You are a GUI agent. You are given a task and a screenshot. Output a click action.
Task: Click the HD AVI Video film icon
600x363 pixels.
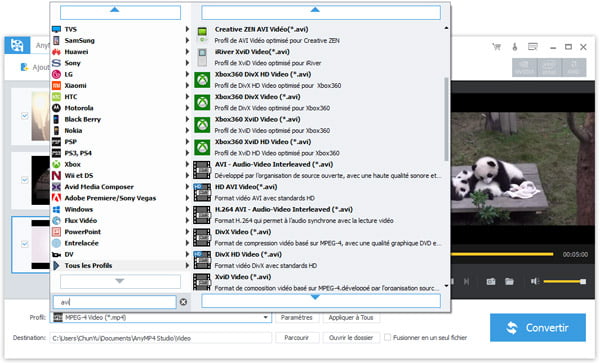pos(202,192)
